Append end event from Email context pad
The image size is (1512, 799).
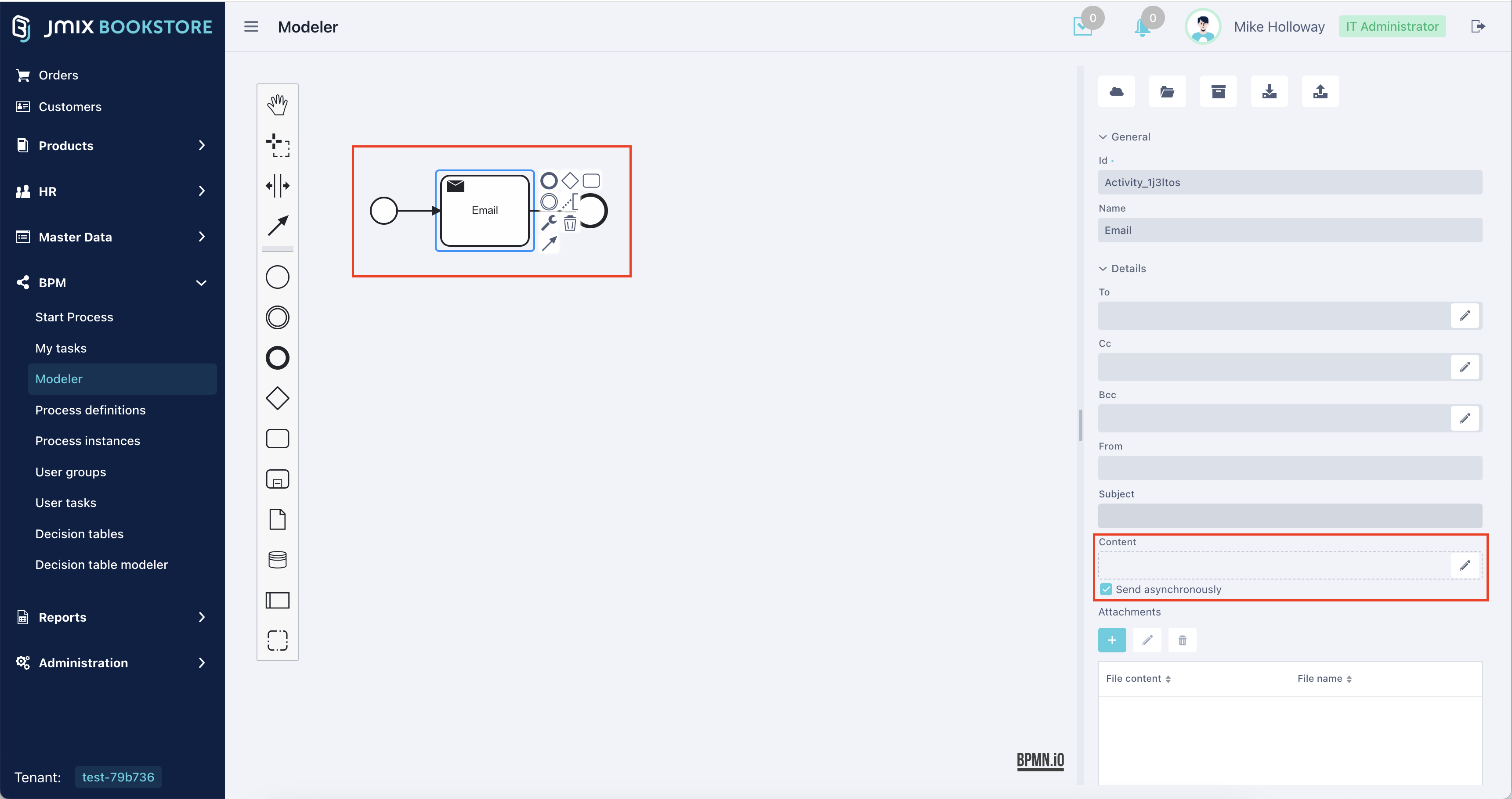click(548, 181)
